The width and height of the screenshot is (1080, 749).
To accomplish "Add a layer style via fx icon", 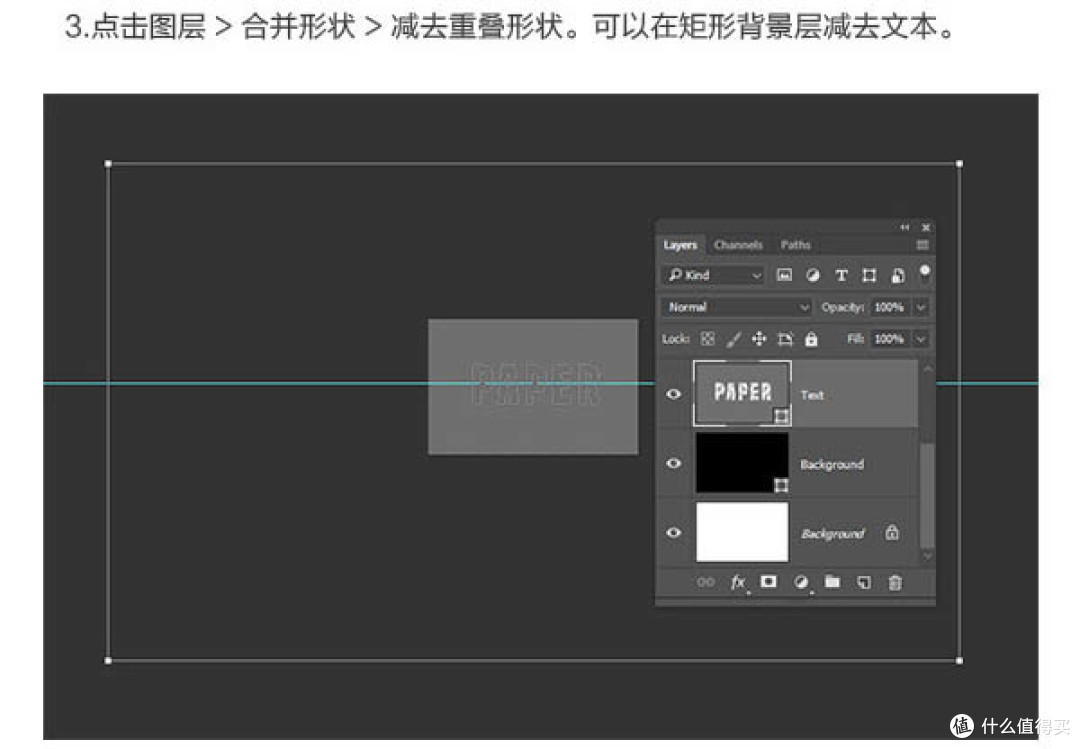I will 738,582.
